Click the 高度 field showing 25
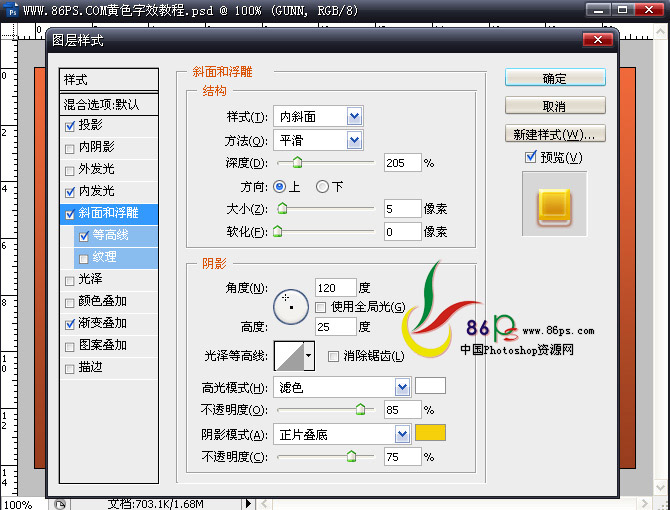 pos(335,327)
